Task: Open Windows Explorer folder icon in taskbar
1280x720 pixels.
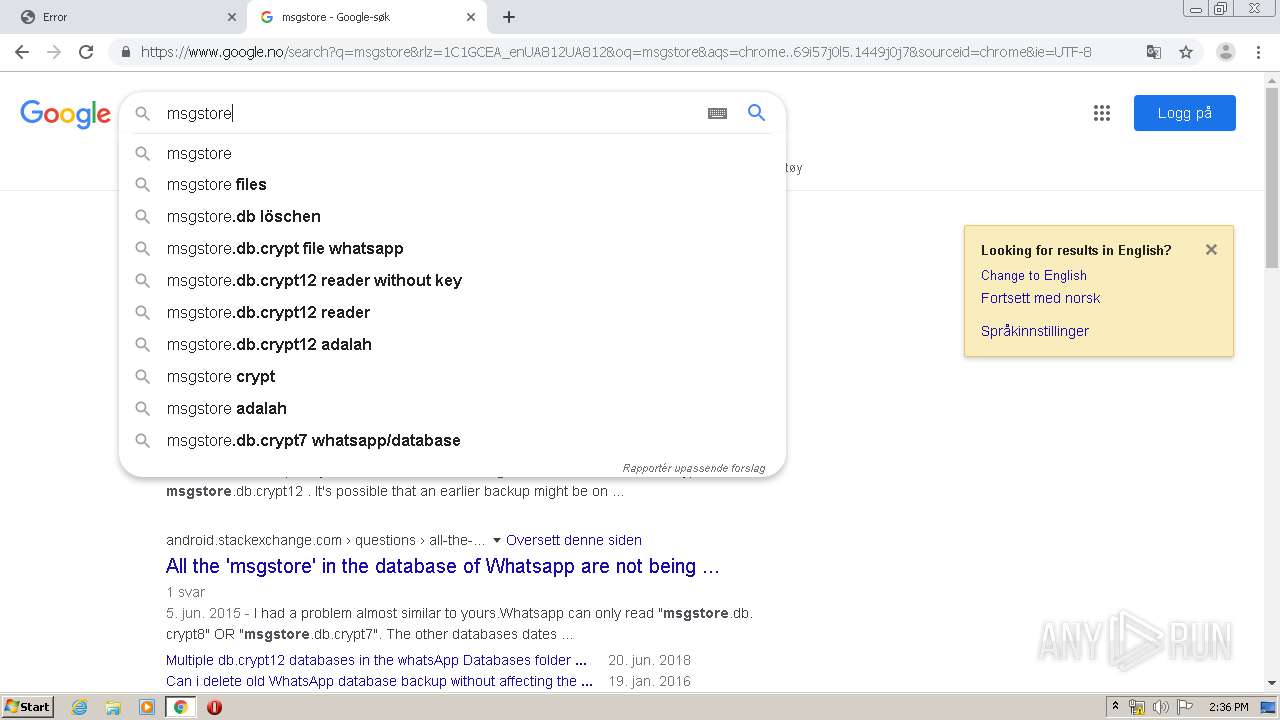Action: (113, 707)
